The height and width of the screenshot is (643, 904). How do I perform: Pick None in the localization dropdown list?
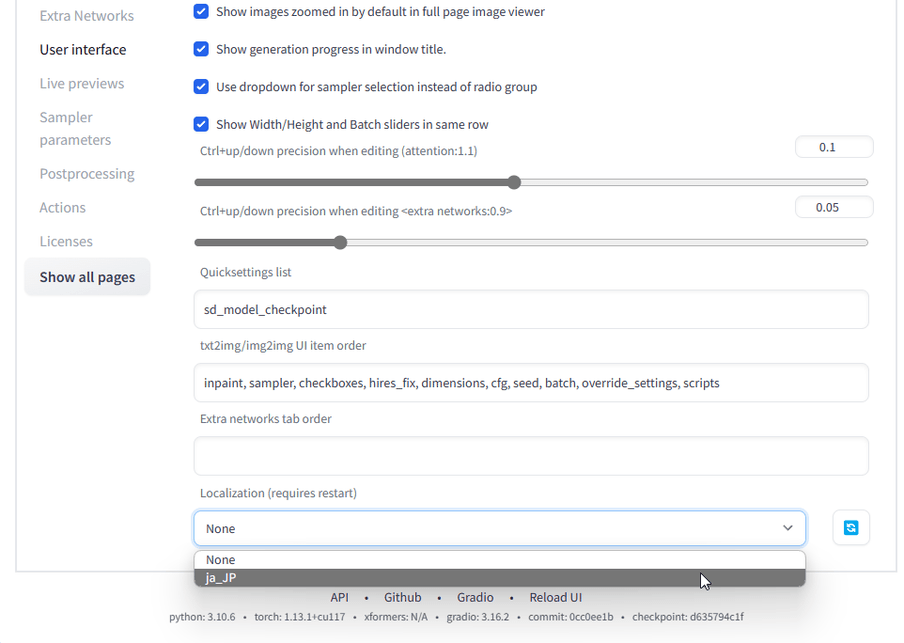(499, 559)
